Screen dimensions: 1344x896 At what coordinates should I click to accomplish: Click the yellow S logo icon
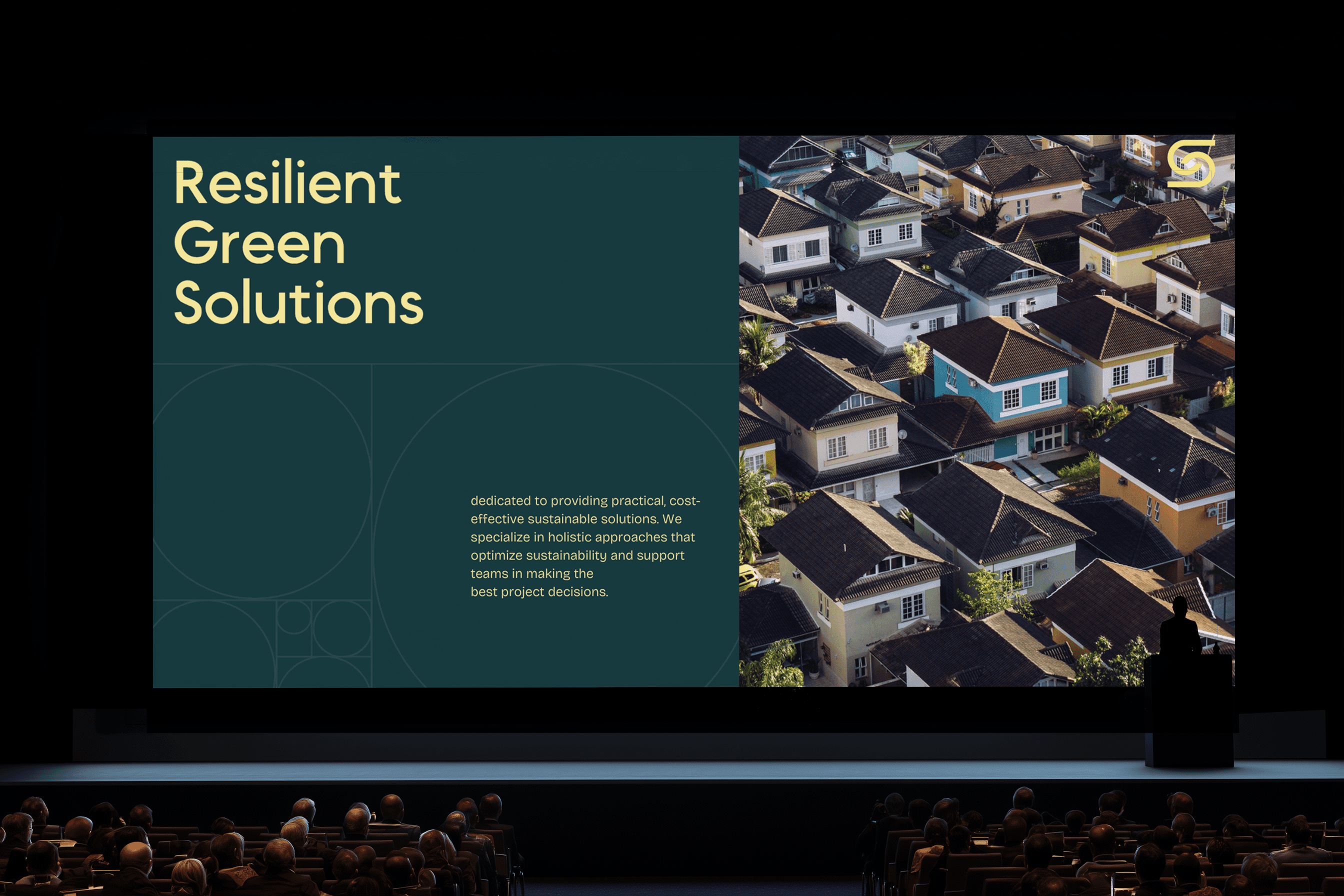coord(1190,163)
